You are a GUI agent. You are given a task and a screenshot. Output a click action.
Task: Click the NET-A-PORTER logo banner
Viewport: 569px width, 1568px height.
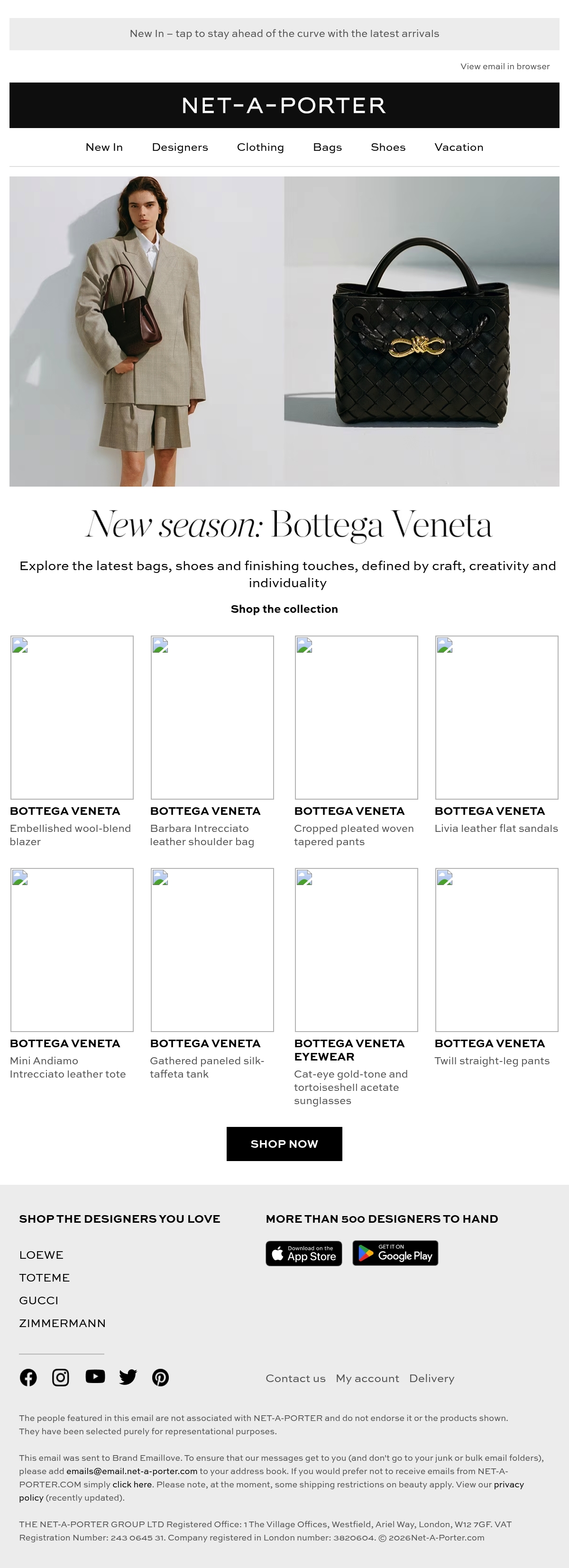(x=284, y=105)
